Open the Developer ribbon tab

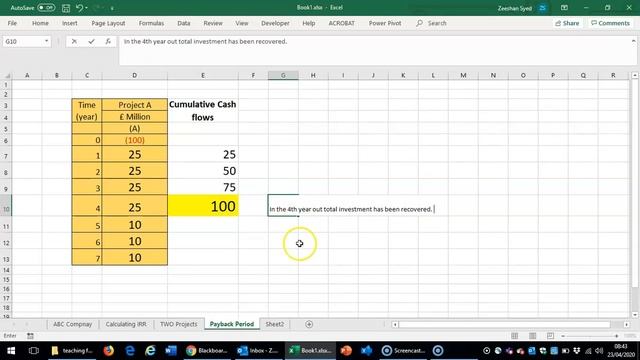tap(275, 23)
